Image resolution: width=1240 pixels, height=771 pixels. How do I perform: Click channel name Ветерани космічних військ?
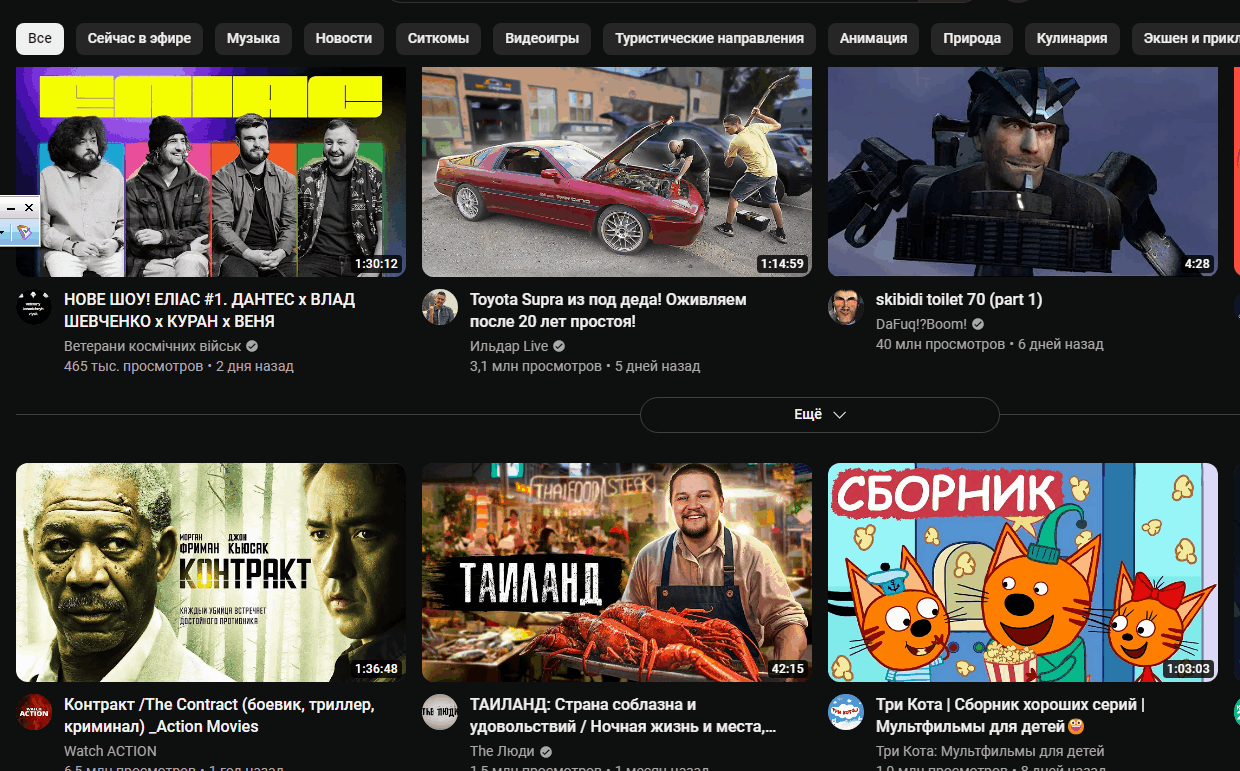pyautogui.click(x=153, y=346)
